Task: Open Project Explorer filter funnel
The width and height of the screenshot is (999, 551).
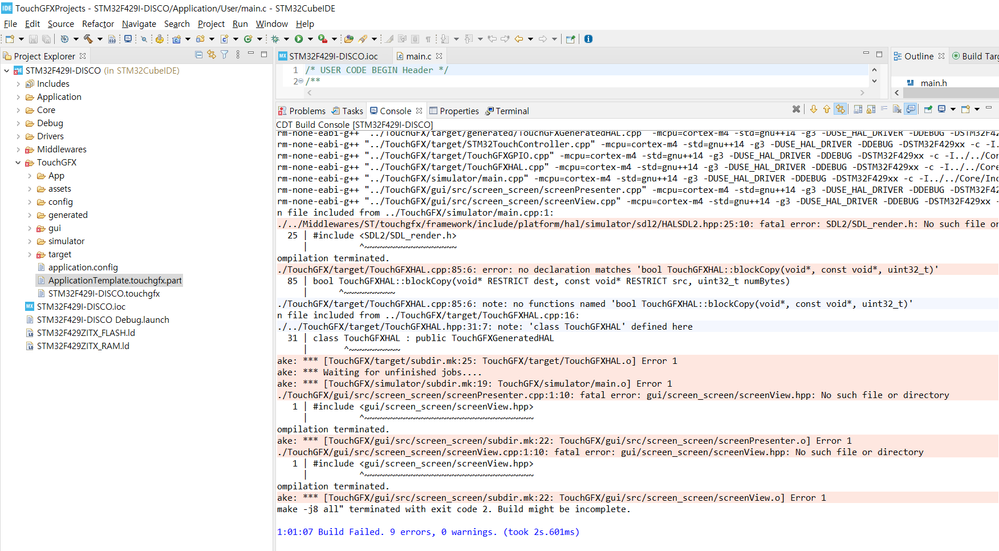Action: click(224, 55)
